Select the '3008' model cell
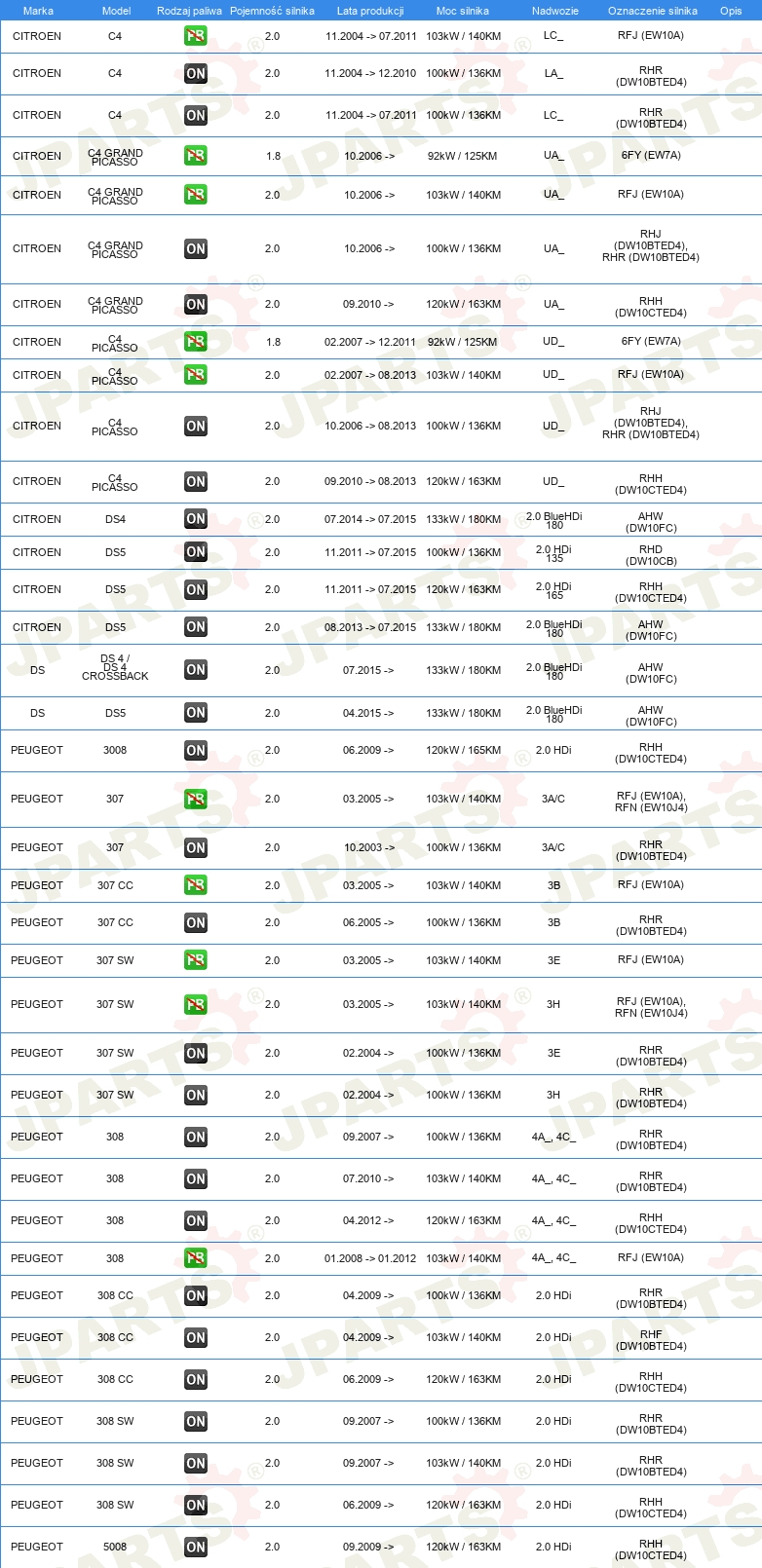 click(x=115, y=750)
